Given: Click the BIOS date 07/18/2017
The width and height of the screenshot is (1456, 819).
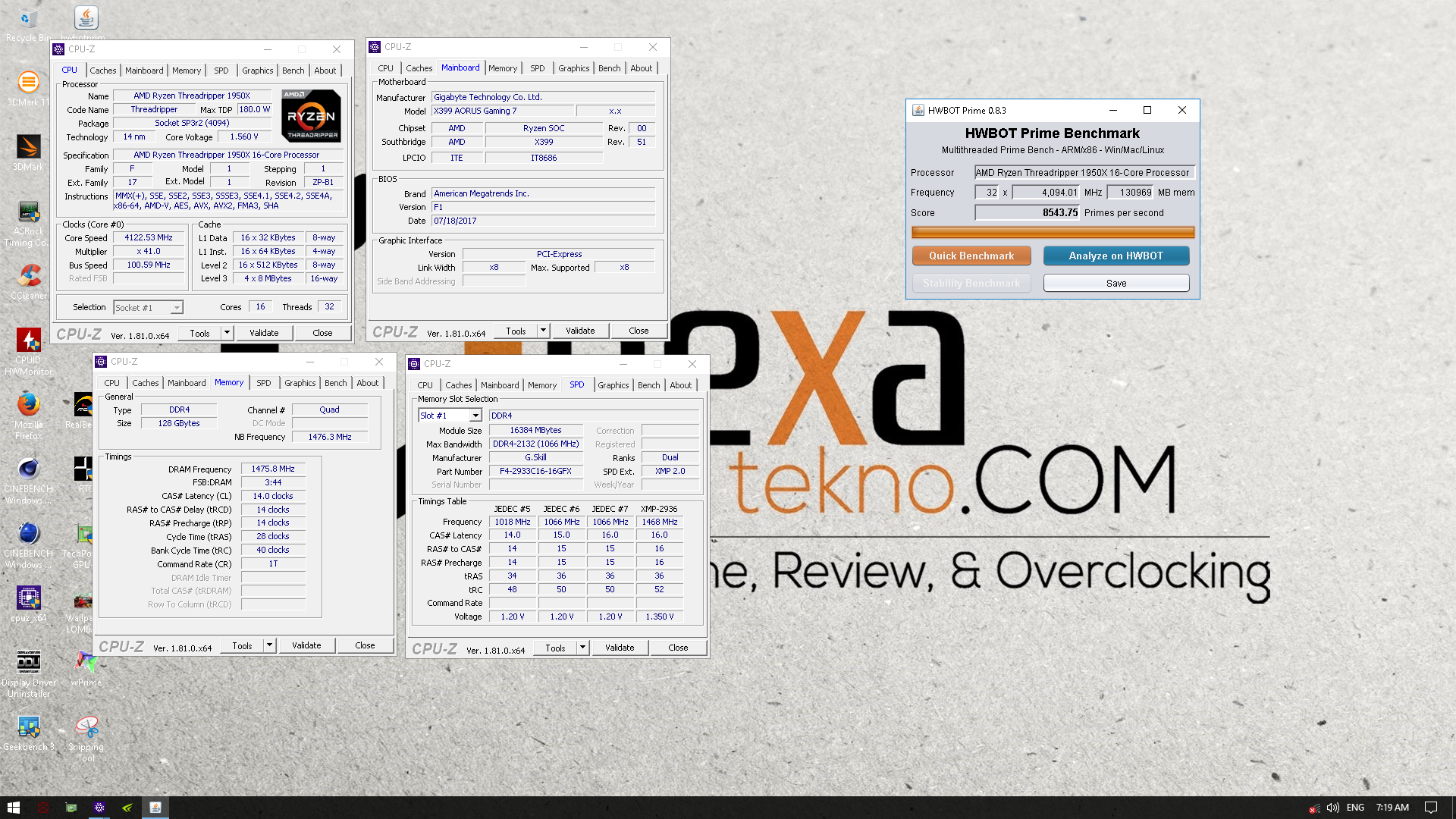Looking at the screenshot, I should (543, 221).
